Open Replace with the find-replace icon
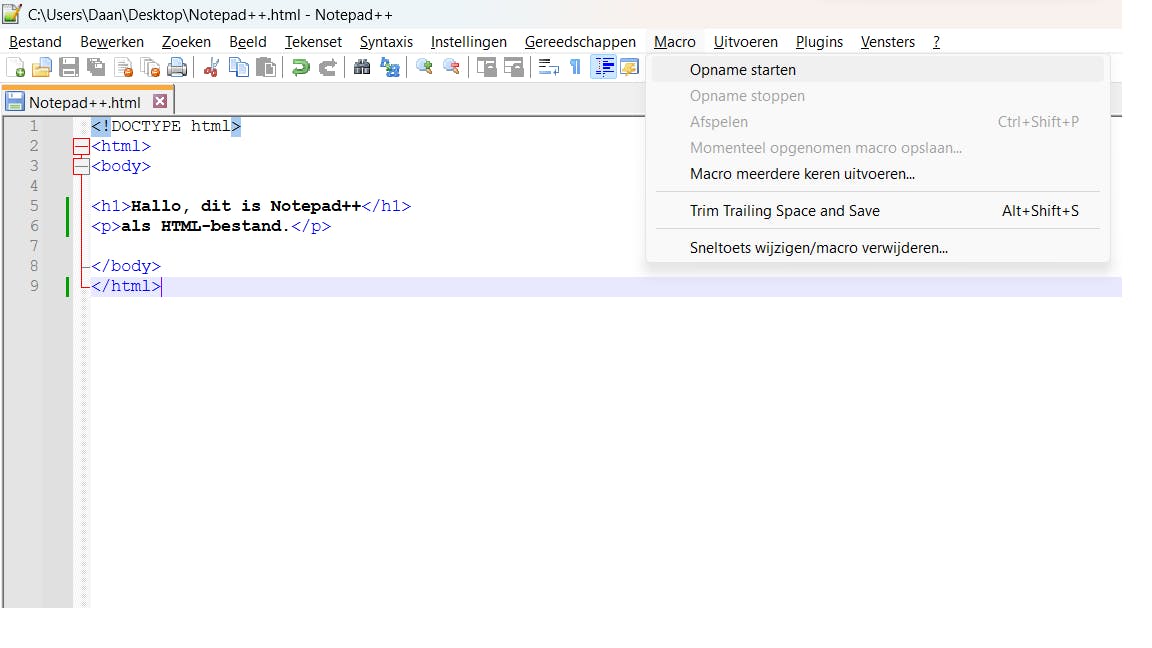The height and width of the screenshot is (648, 1152). click(x=389, y=68)
